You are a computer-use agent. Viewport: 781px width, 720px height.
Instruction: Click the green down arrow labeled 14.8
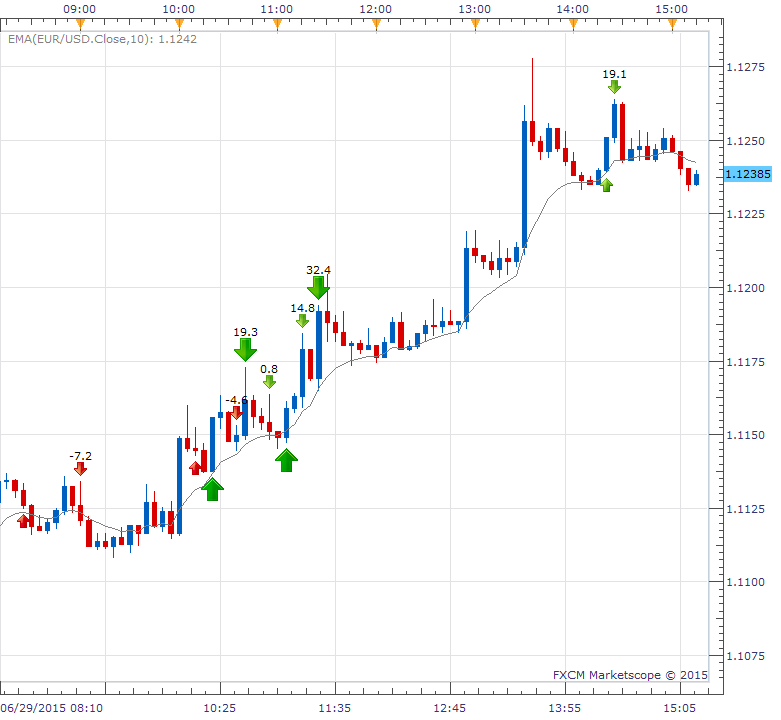point(302,321)
